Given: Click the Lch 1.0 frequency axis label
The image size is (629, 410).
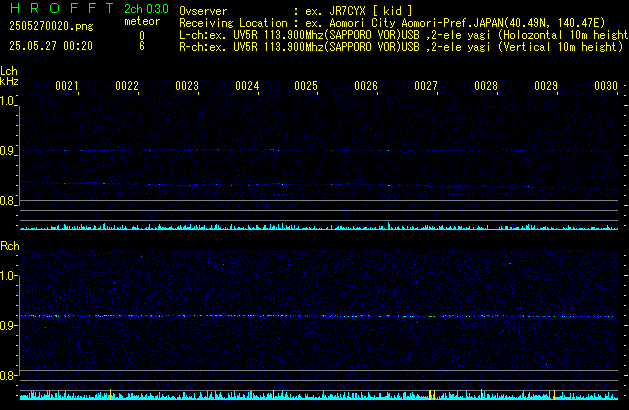Looking at the screenshot, I should (x=7, y=101).
